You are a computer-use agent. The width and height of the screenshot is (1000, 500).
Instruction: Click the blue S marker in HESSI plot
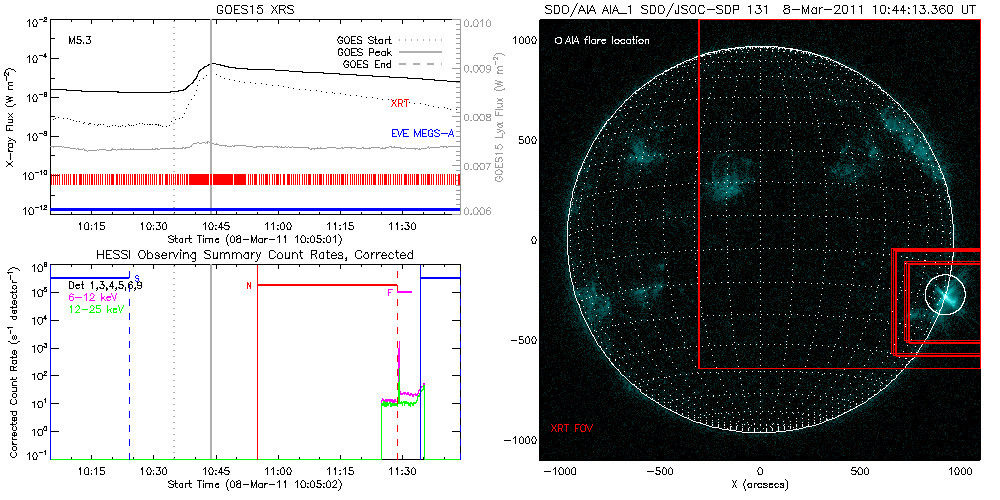(x=136, y=277)
